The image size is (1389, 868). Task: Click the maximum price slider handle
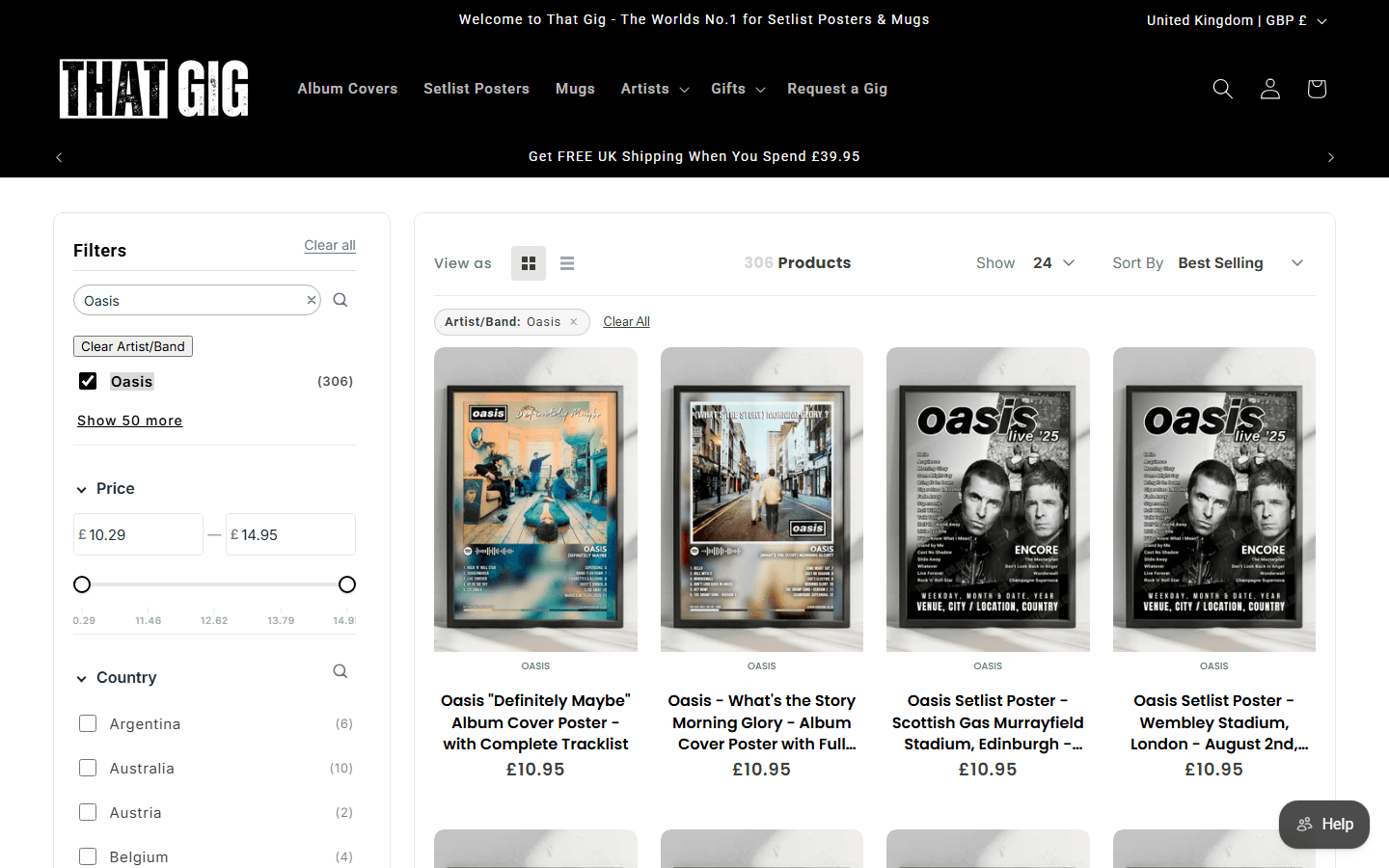(347, 584)
